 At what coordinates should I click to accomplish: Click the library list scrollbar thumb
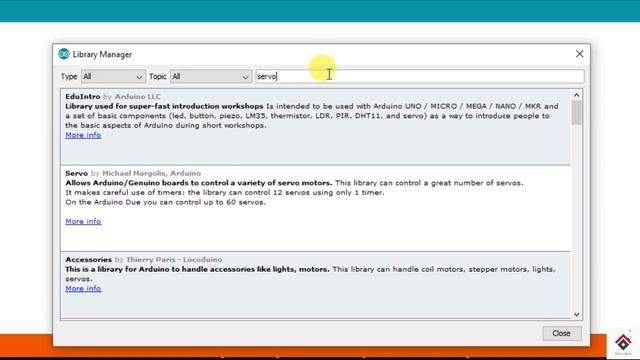(x=576, y=113)
